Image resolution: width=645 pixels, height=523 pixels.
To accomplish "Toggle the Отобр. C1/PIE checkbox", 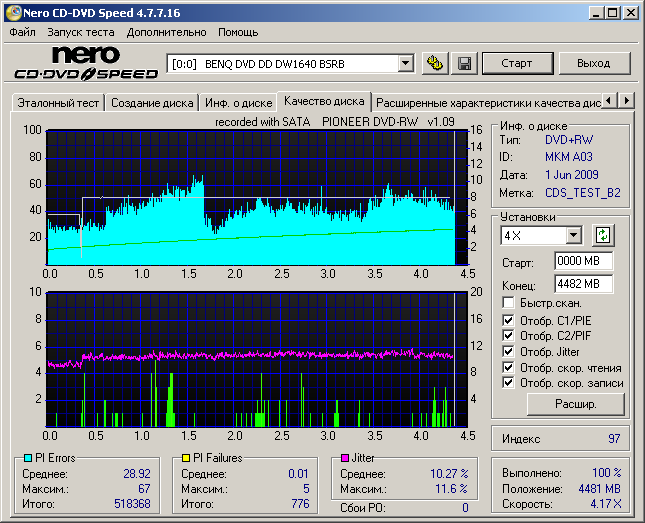I will pos(508,320).
